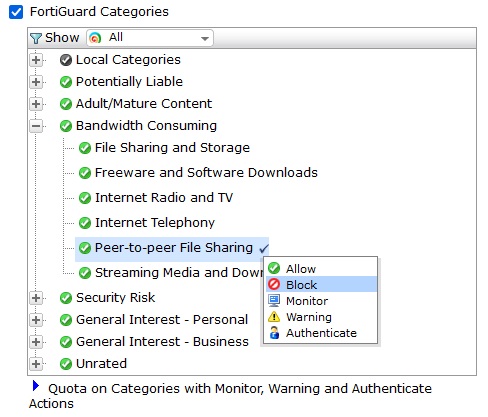
Task: Click the allow icon for File Sharing and Storage
Action: coord(85,148)
